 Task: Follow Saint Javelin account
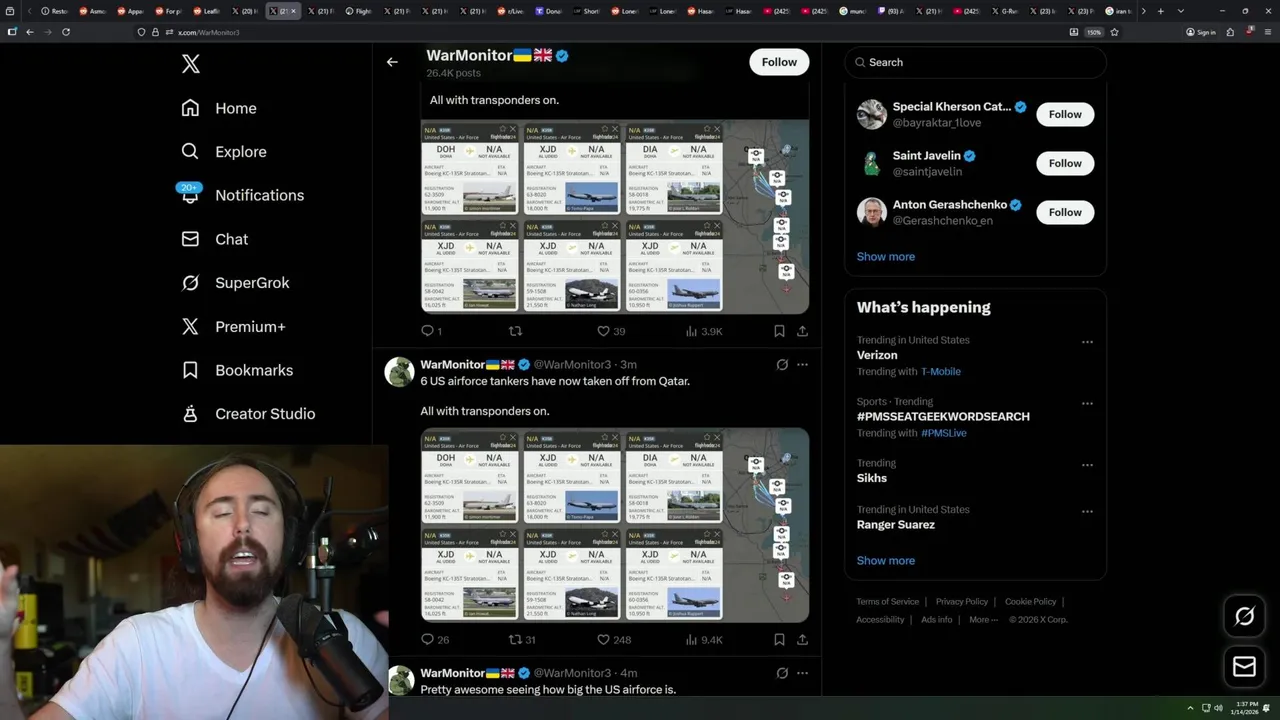click(1065, 163)
